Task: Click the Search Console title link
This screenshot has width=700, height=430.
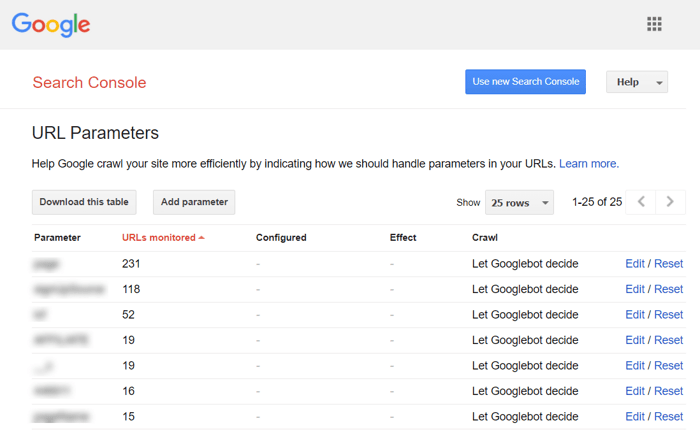Action: 89,83
